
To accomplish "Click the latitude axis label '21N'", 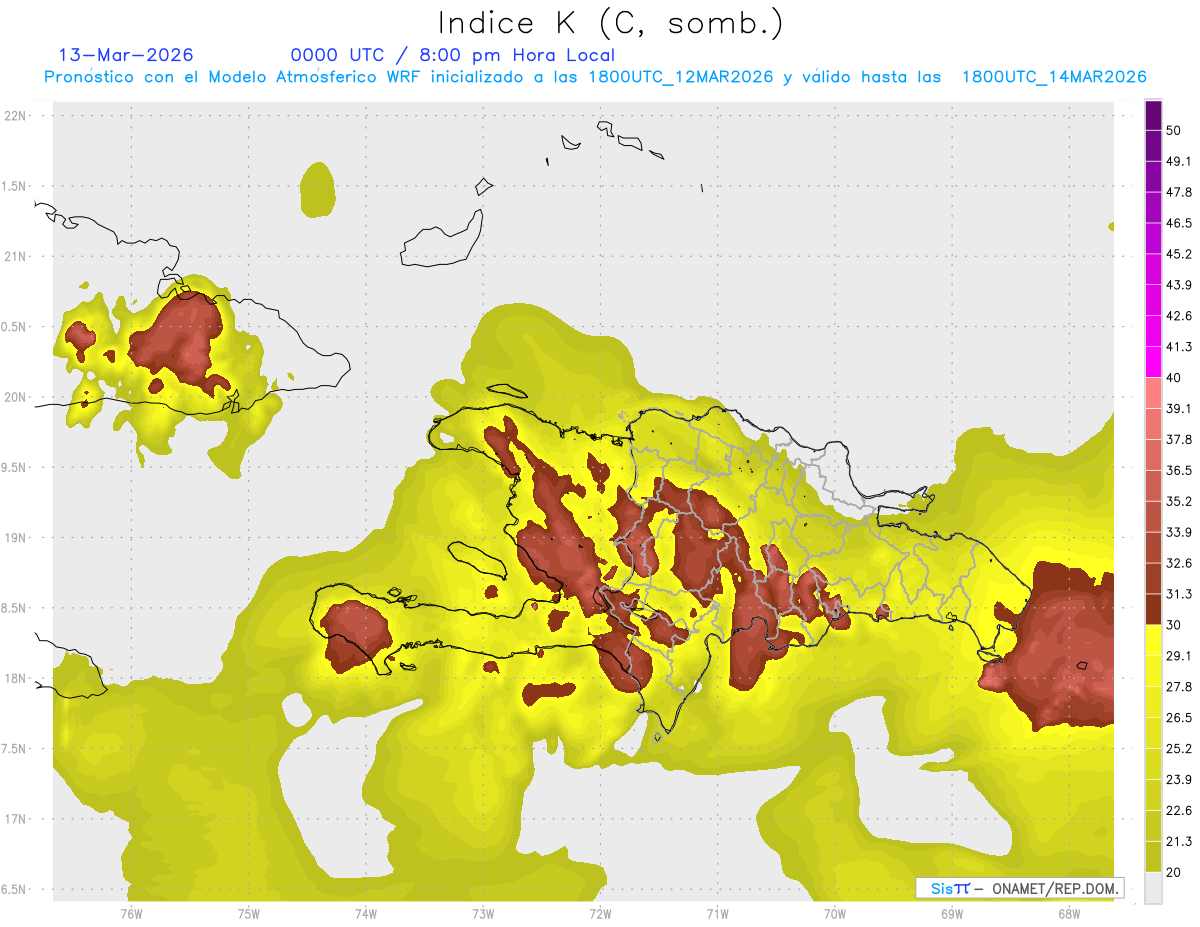I will click(x=16, y=256).
